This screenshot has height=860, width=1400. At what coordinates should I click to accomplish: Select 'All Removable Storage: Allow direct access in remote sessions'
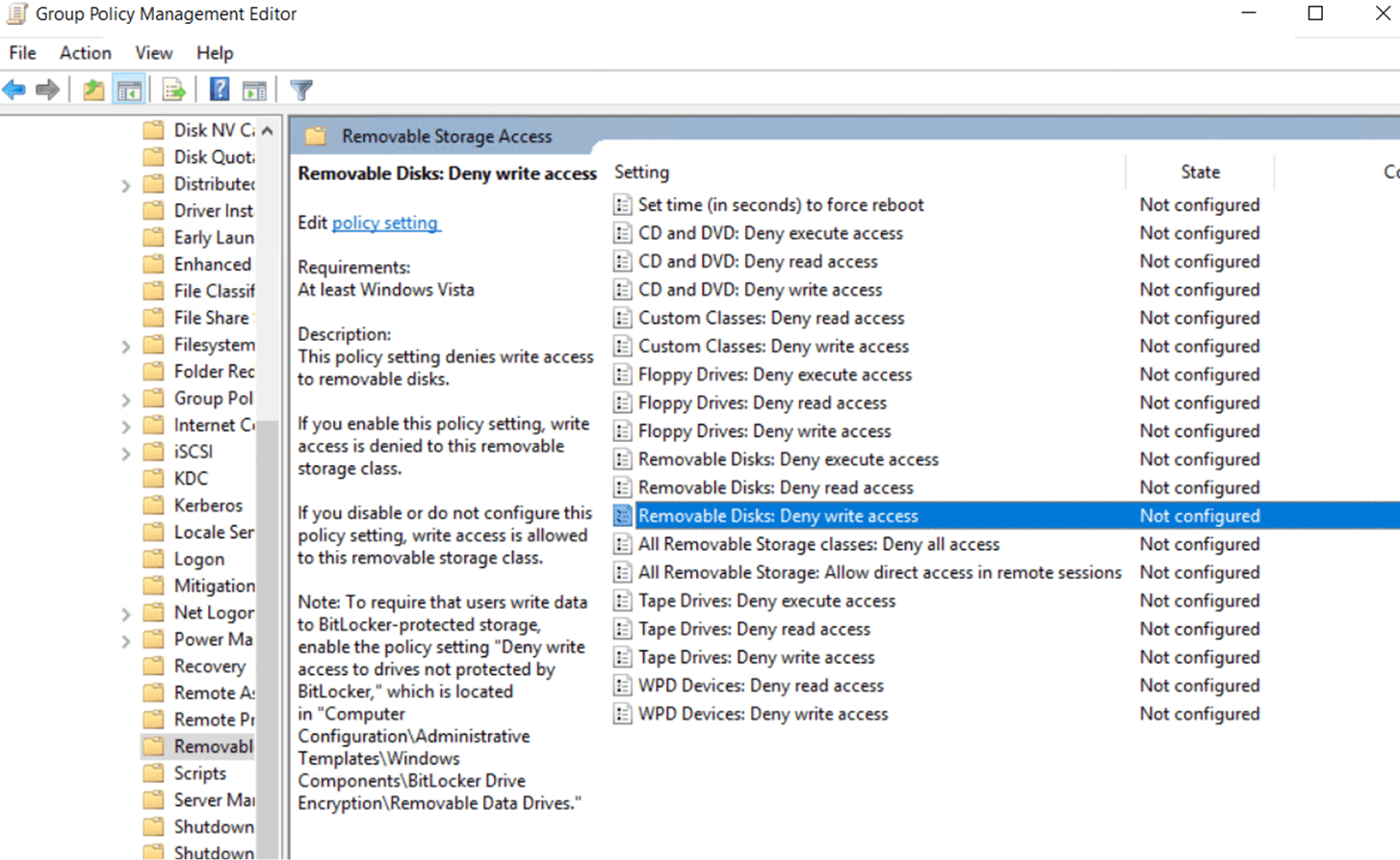880,572
